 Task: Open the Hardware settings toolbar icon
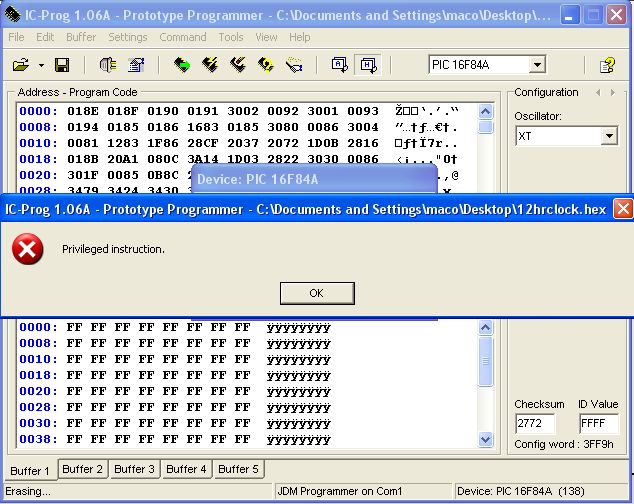108,65
